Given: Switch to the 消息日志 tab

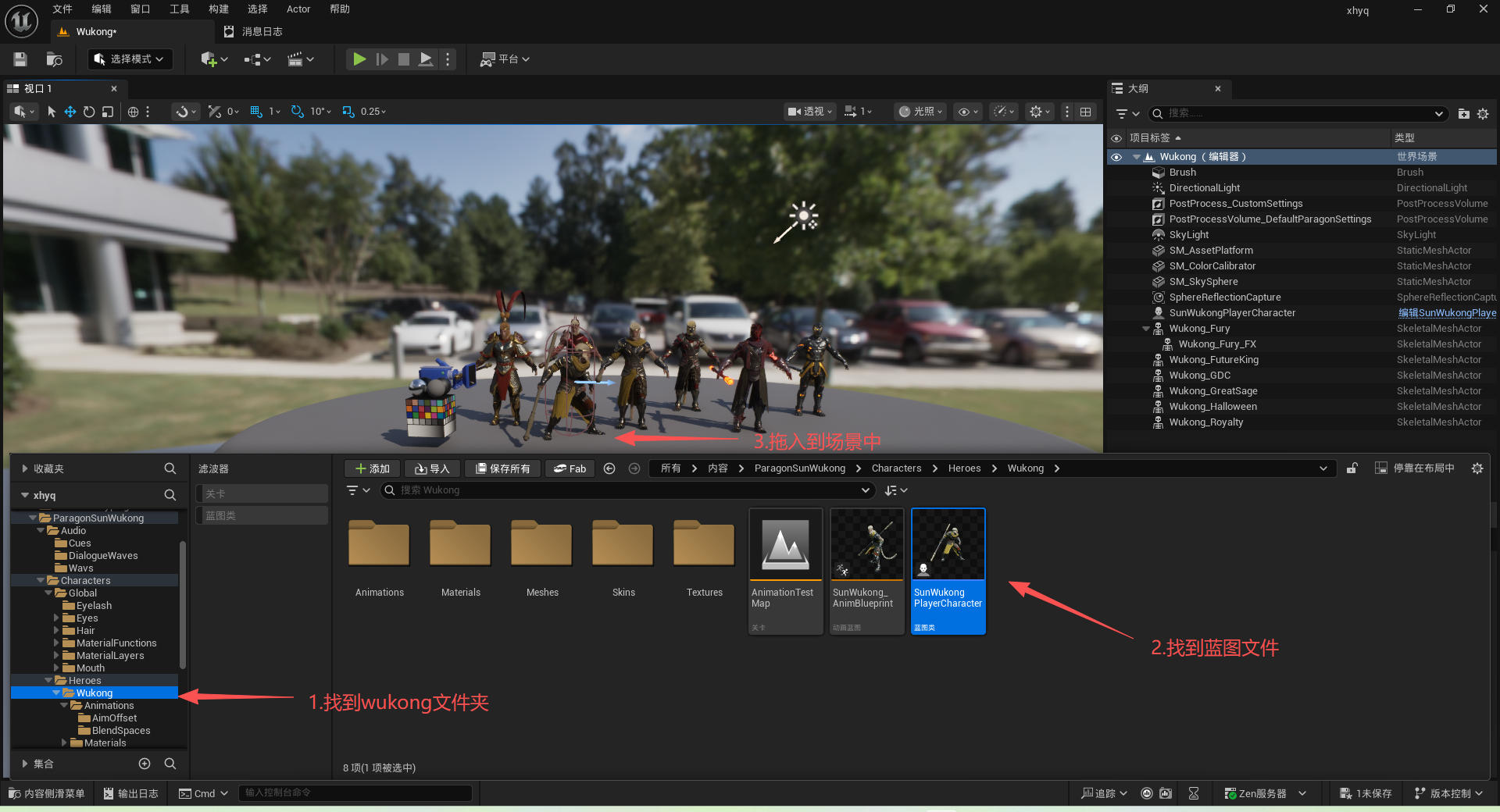Looking at the screenshot, I should (254, 32).
